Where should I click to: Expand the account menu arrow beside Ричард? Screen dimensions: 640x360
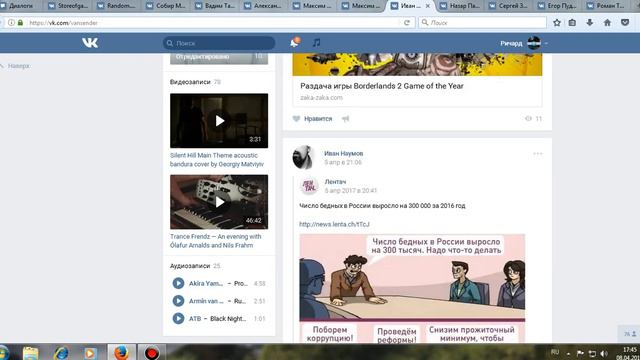point(546,43)
